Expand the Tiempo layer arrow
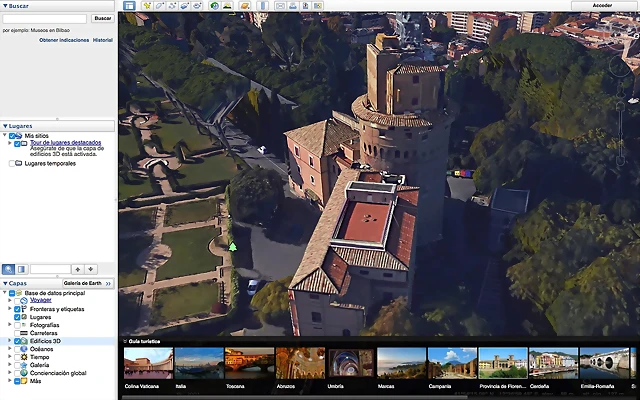The image size is (640, 400). (x=10, y=357)
